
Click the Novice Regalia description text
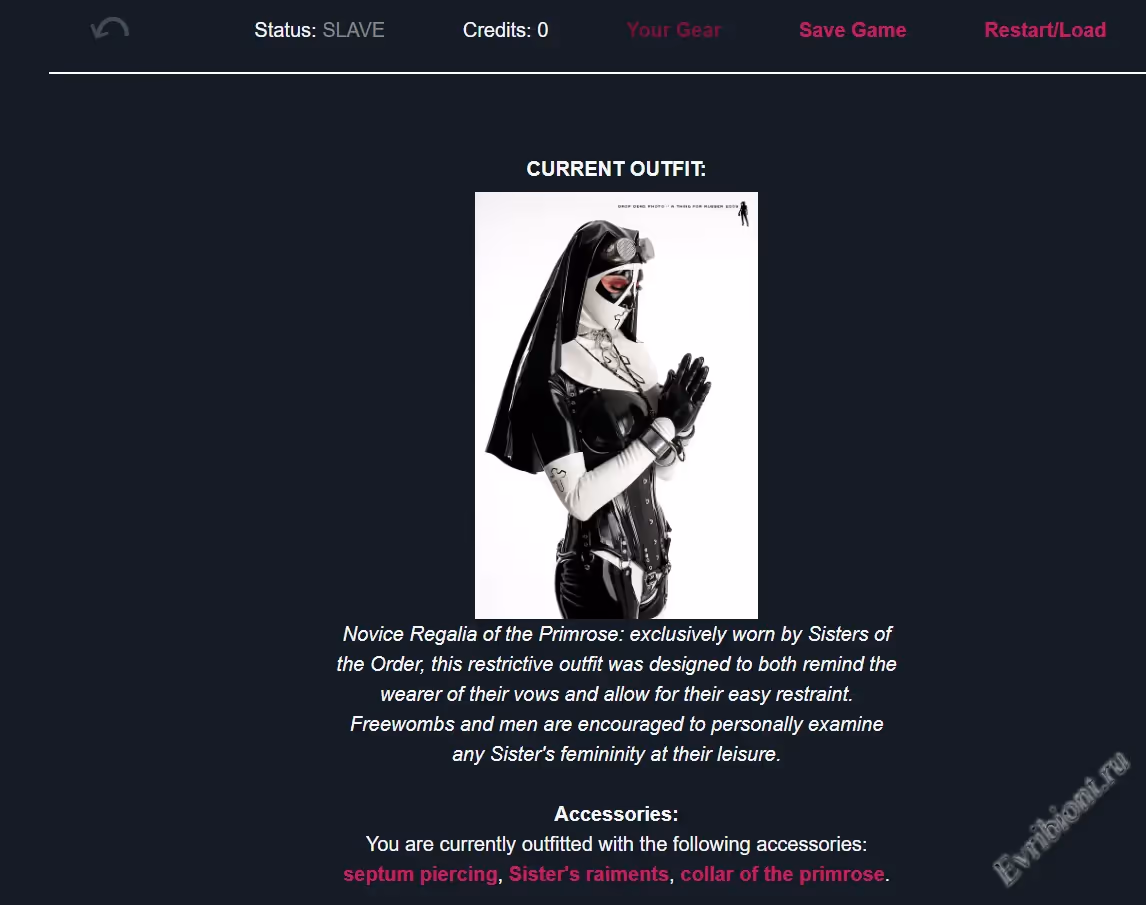coord(616,694)
